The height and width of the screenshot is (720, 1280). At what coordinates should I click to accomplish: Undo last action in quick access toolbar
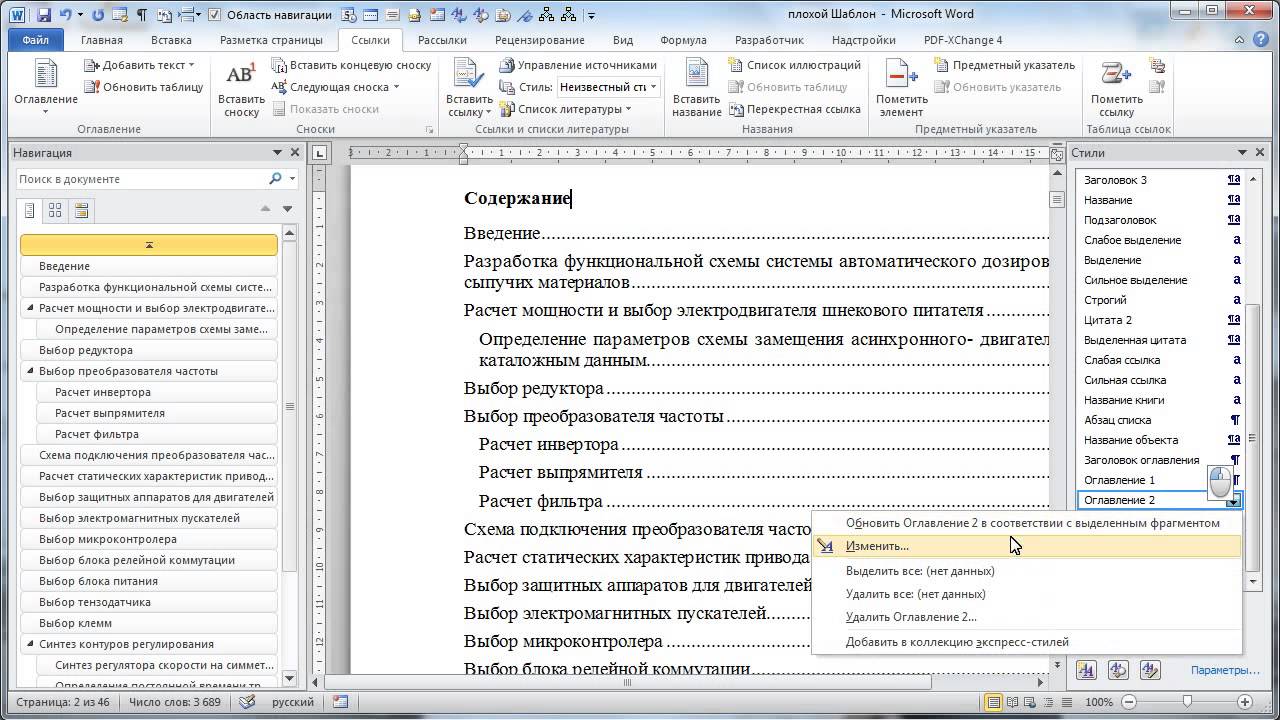(x=66, y=15)
